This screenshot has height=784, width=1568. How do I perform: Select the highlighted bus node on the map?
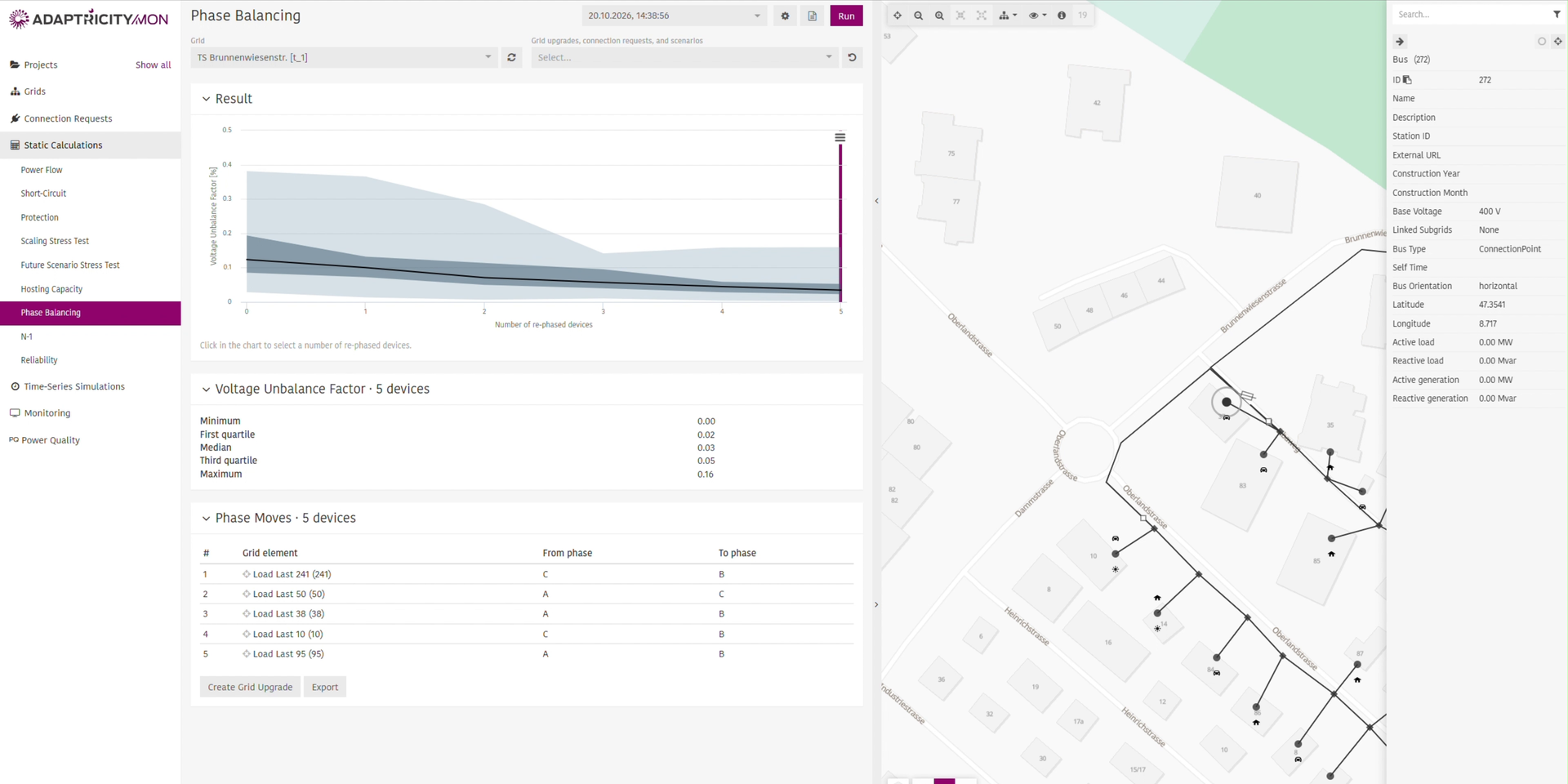(1226, 402)
